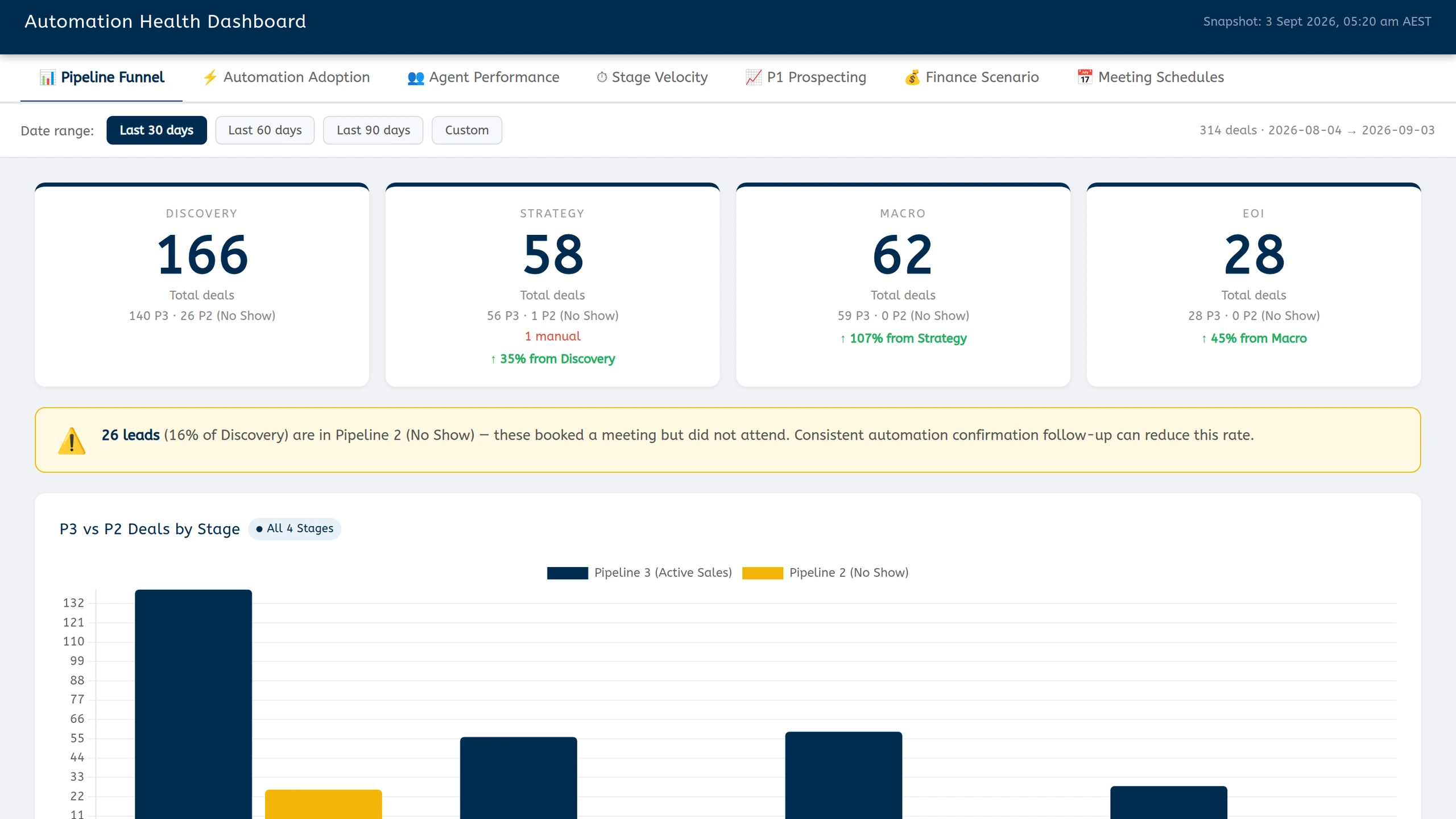
Task: Click the stopwatch icon for Stage Velocity
Action: click(602, 77)
